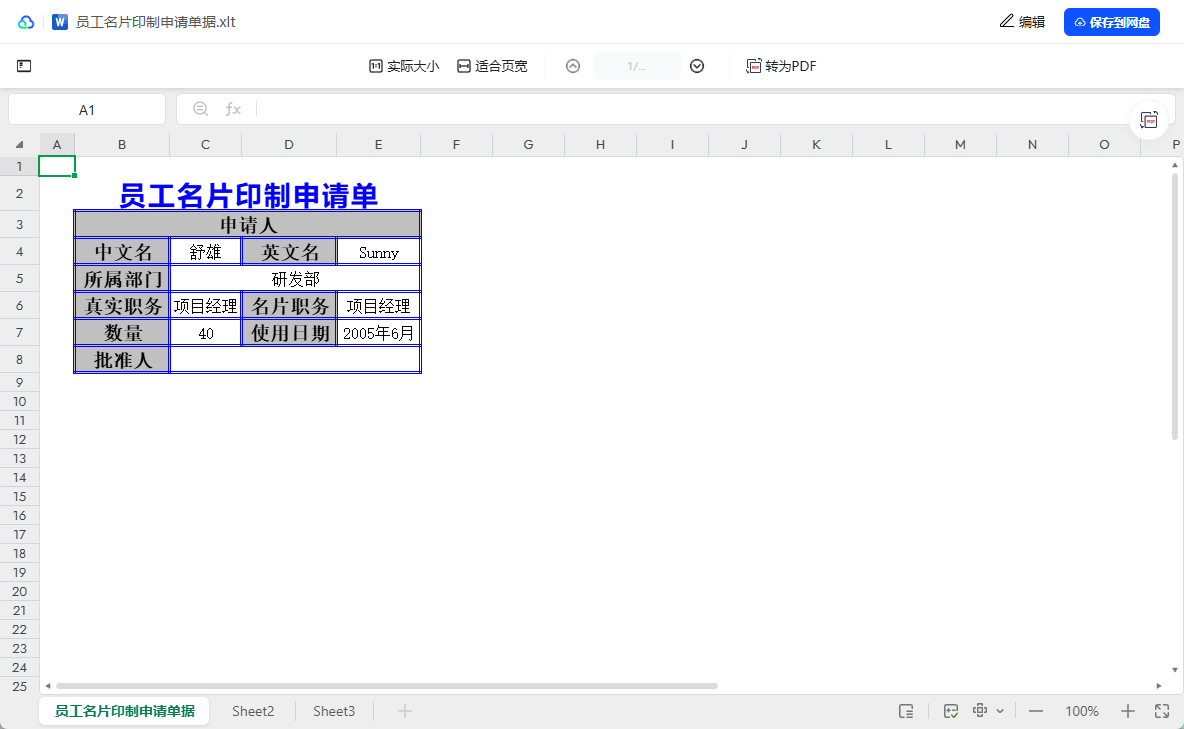Switch to the Sheet2 tab
1184x729 pixels.
(253, 711)
